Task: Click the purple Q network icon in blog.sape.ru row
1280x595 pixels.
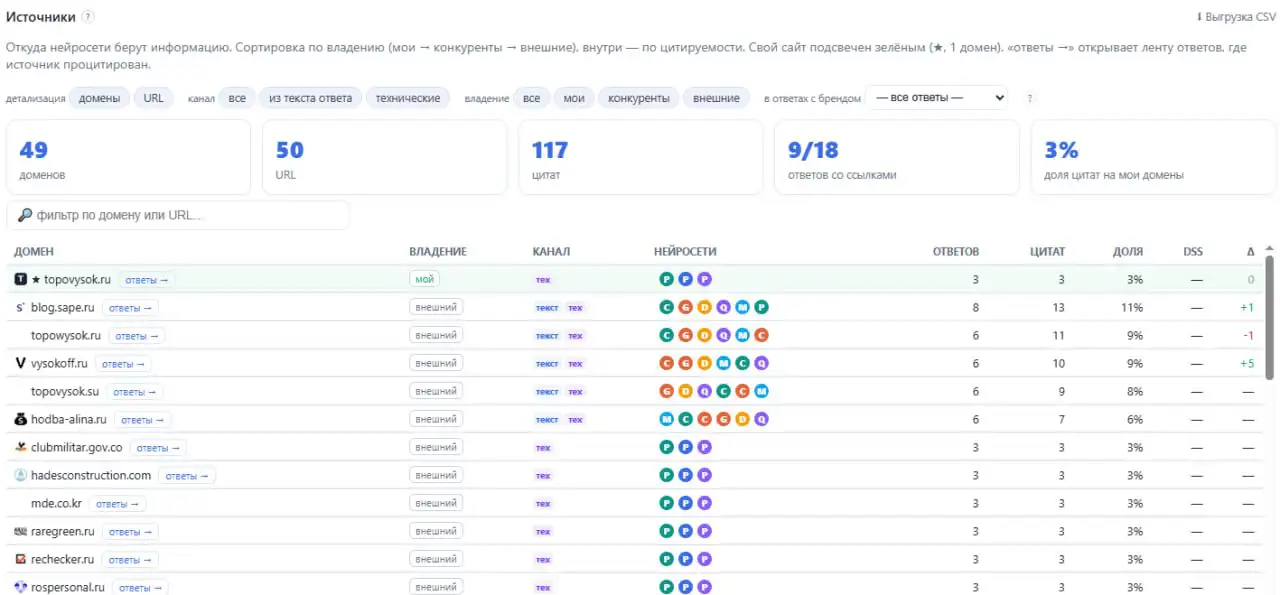Action: click(723, 307)
